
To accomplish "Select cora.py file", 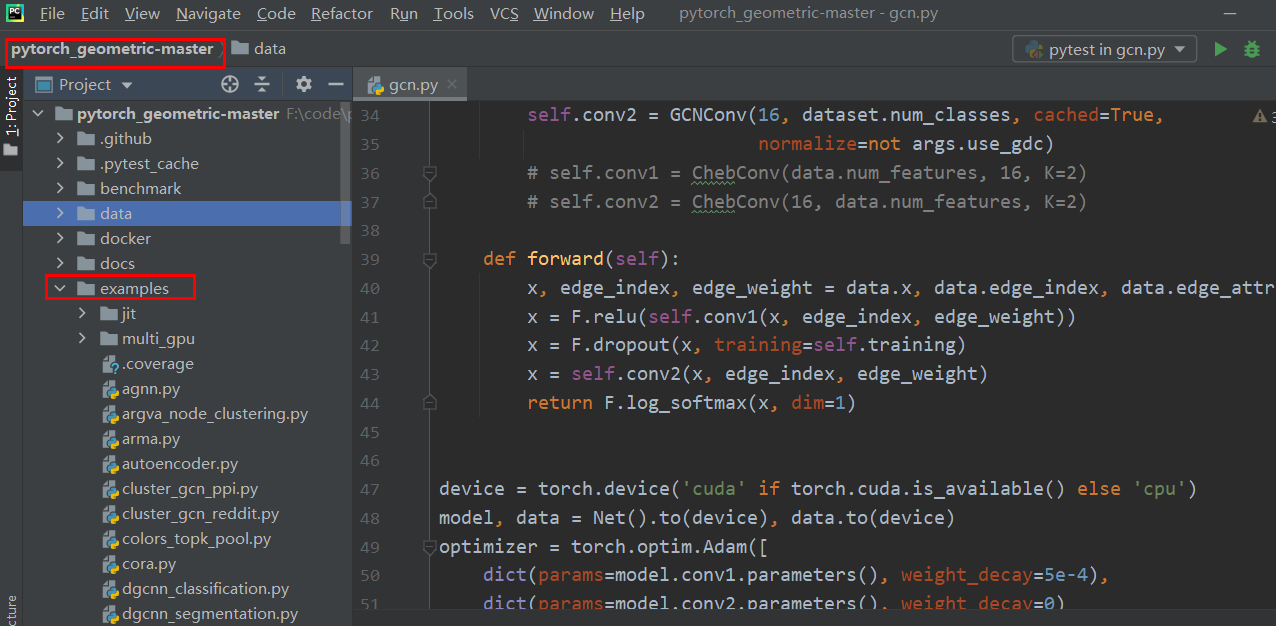I will click(149, 564).
